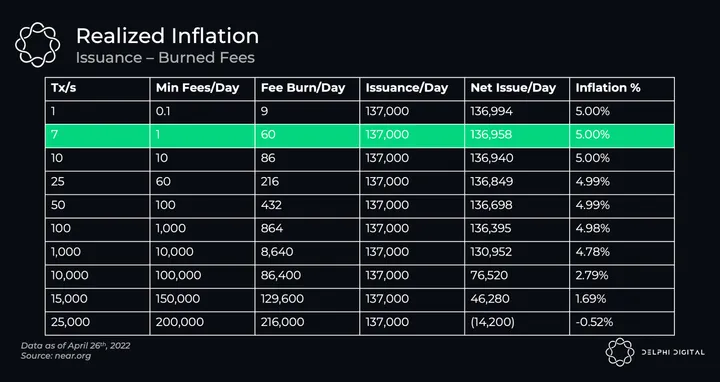720x382 pixels.
Task: Click the highlighted green 7 Tx/s cell
Action: (x=97, y=135)
